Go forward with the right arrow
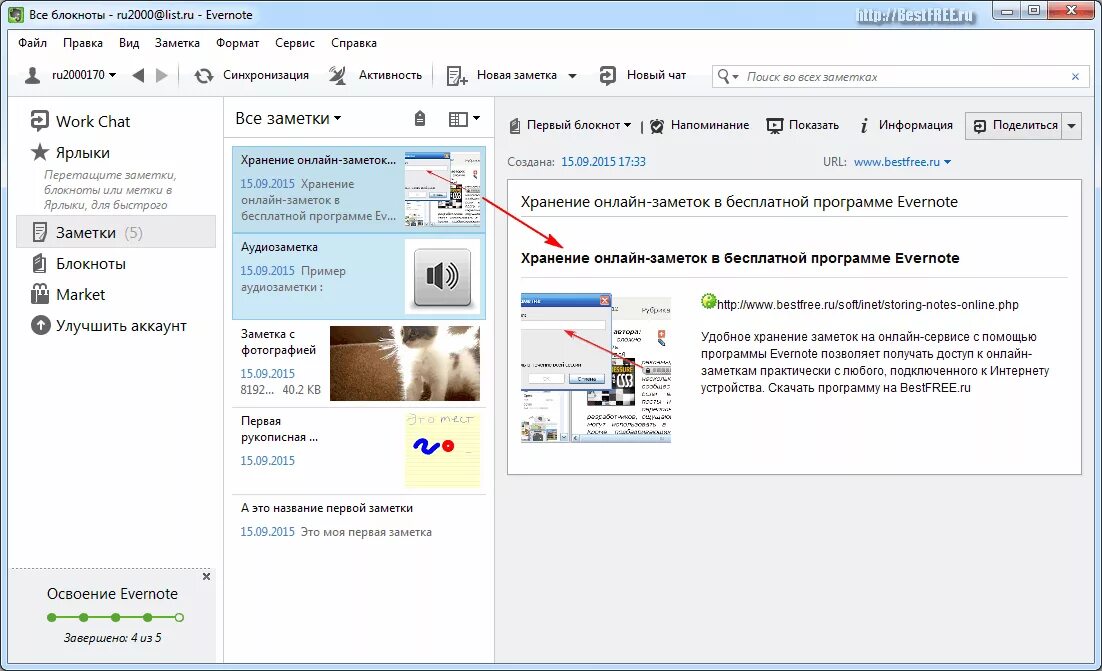Image resolution: width=1102 pixels, height=671 pixels. [x=162, y=75]
